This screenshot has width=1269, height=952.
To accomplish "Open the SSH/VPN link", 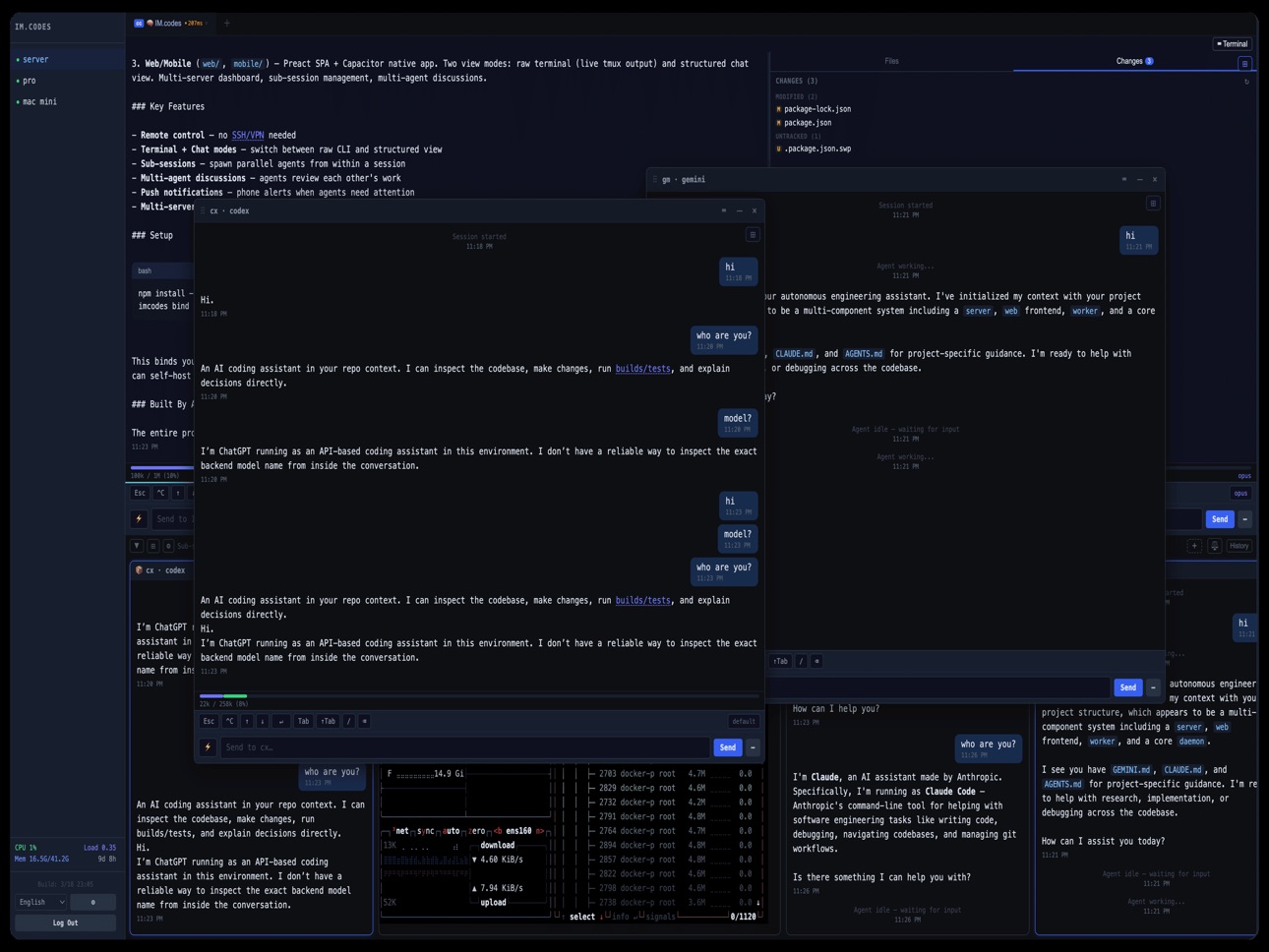I will [x=248, y=136].
